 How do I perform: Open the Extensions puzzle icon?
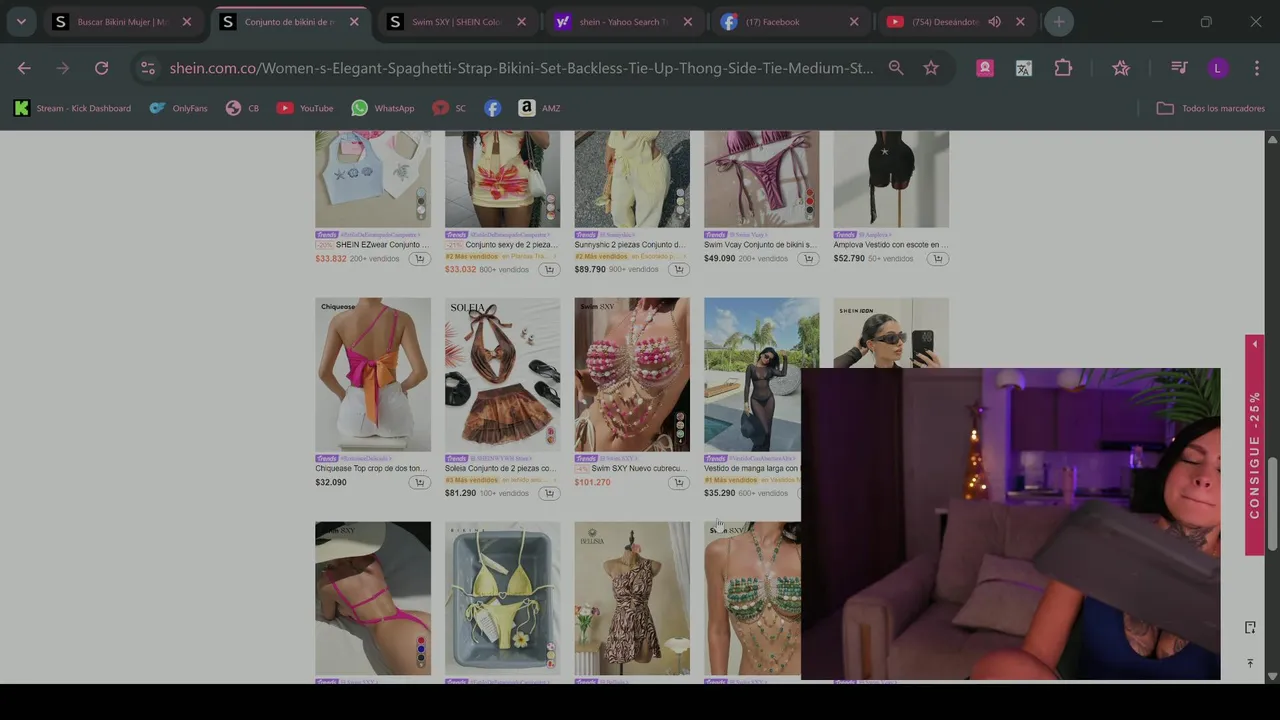pyautogui.click(x=1063, y=68)
